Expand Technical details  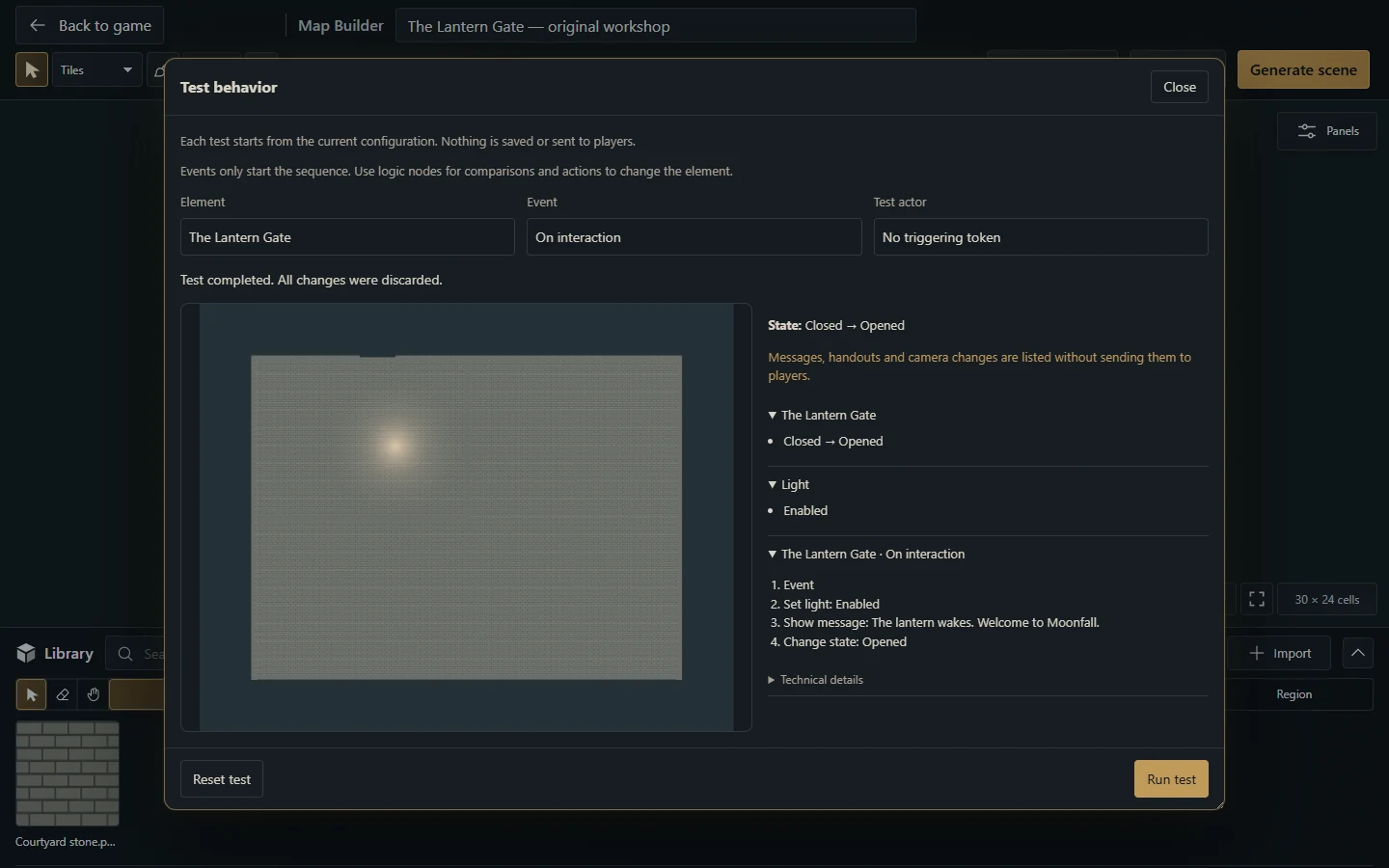tap(816, 680)
